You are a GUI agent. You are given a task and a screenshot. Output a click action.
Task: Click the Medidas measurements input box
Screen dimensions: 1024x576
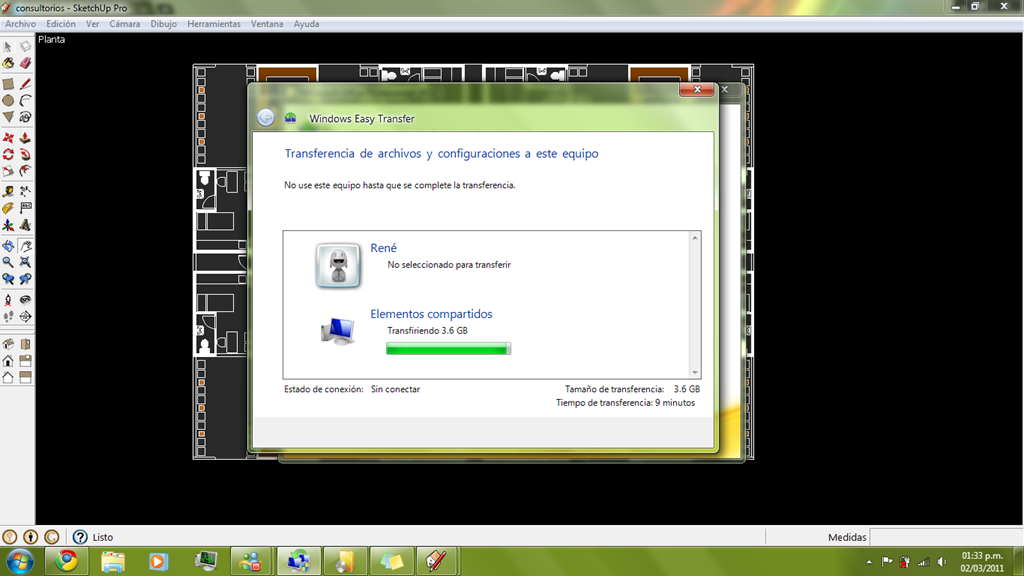point(946,537)
